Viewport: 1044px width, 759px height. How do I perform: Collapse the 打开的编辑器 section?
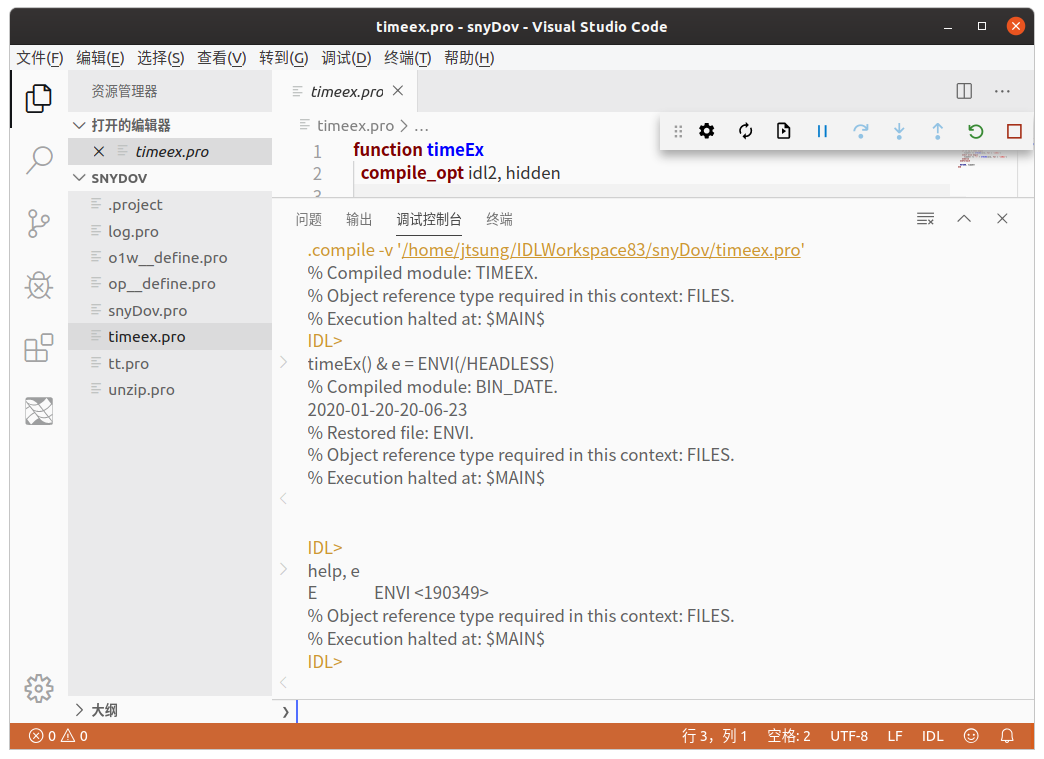[x=79, y=125]
